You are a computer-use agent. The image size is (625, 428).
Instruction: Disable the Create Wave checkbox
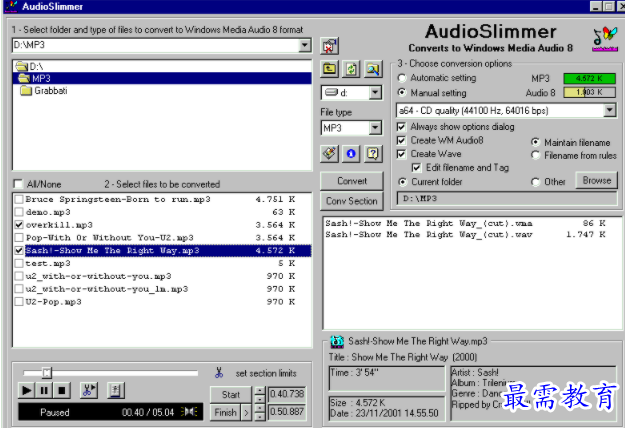pos(402,154)
